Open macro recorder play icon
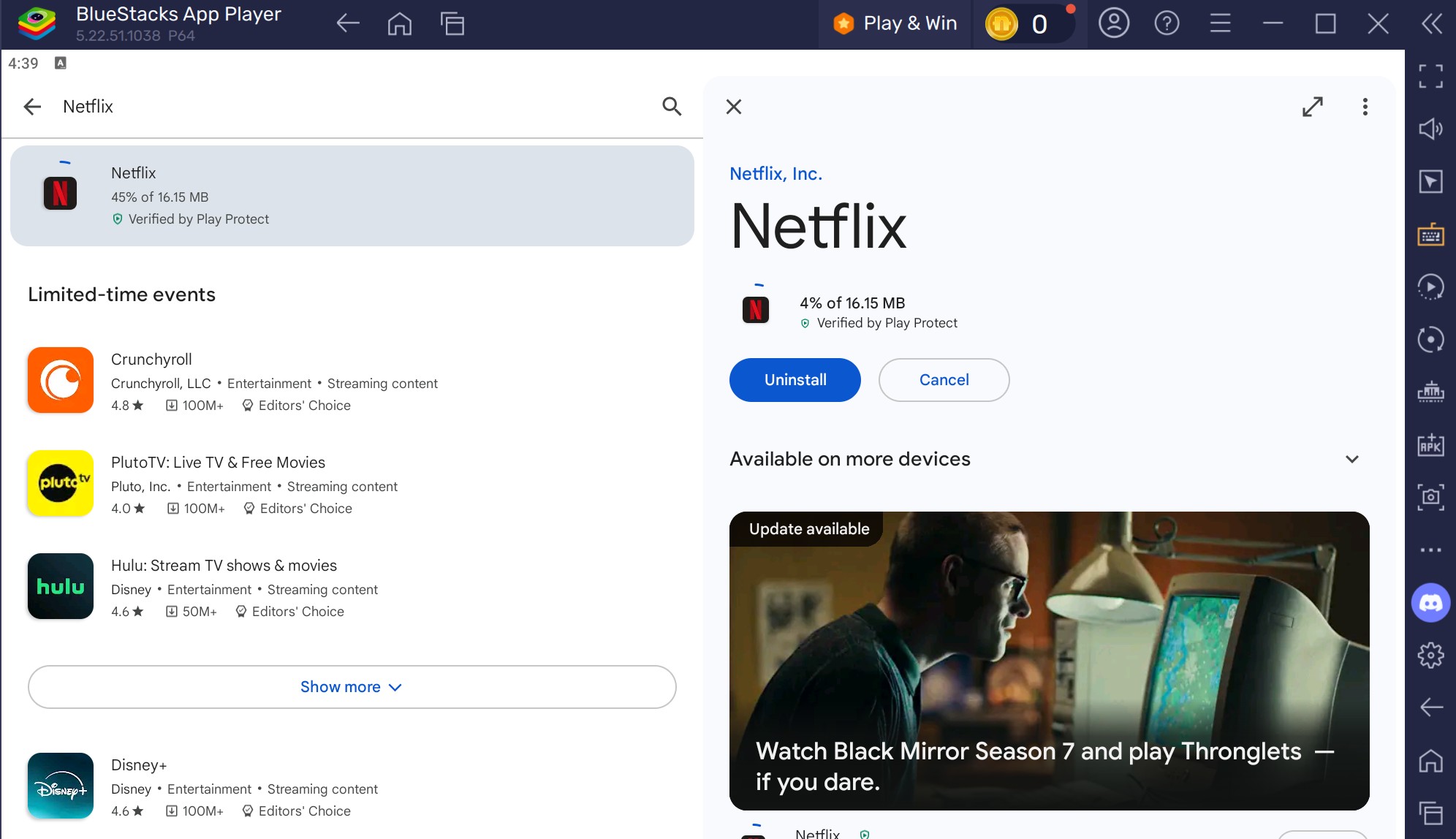1456x839 pixels. coord(1430,286)
